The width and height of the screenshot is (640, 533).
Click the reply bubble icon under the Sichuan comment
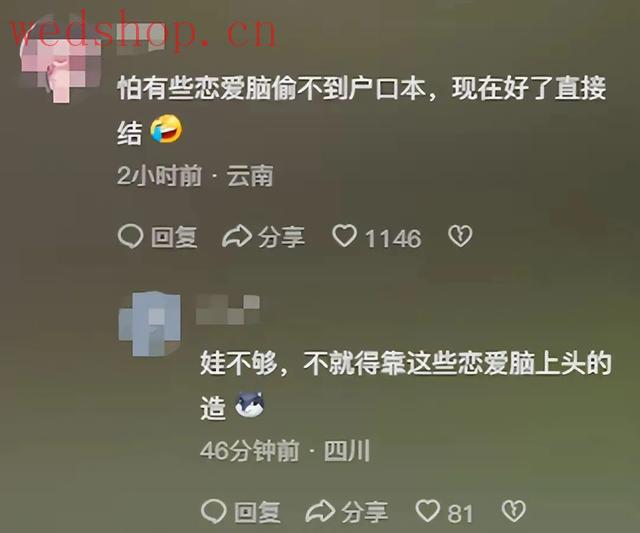point(214,511)
